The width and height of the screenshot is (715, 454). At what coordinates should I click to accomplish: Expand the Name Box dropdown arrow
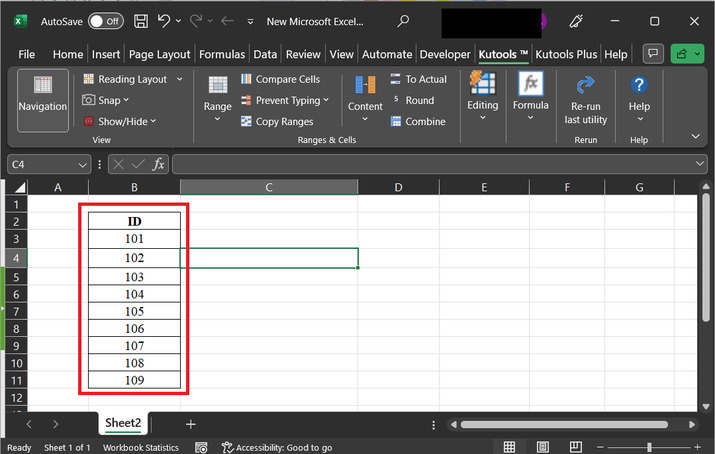(83, 164)
